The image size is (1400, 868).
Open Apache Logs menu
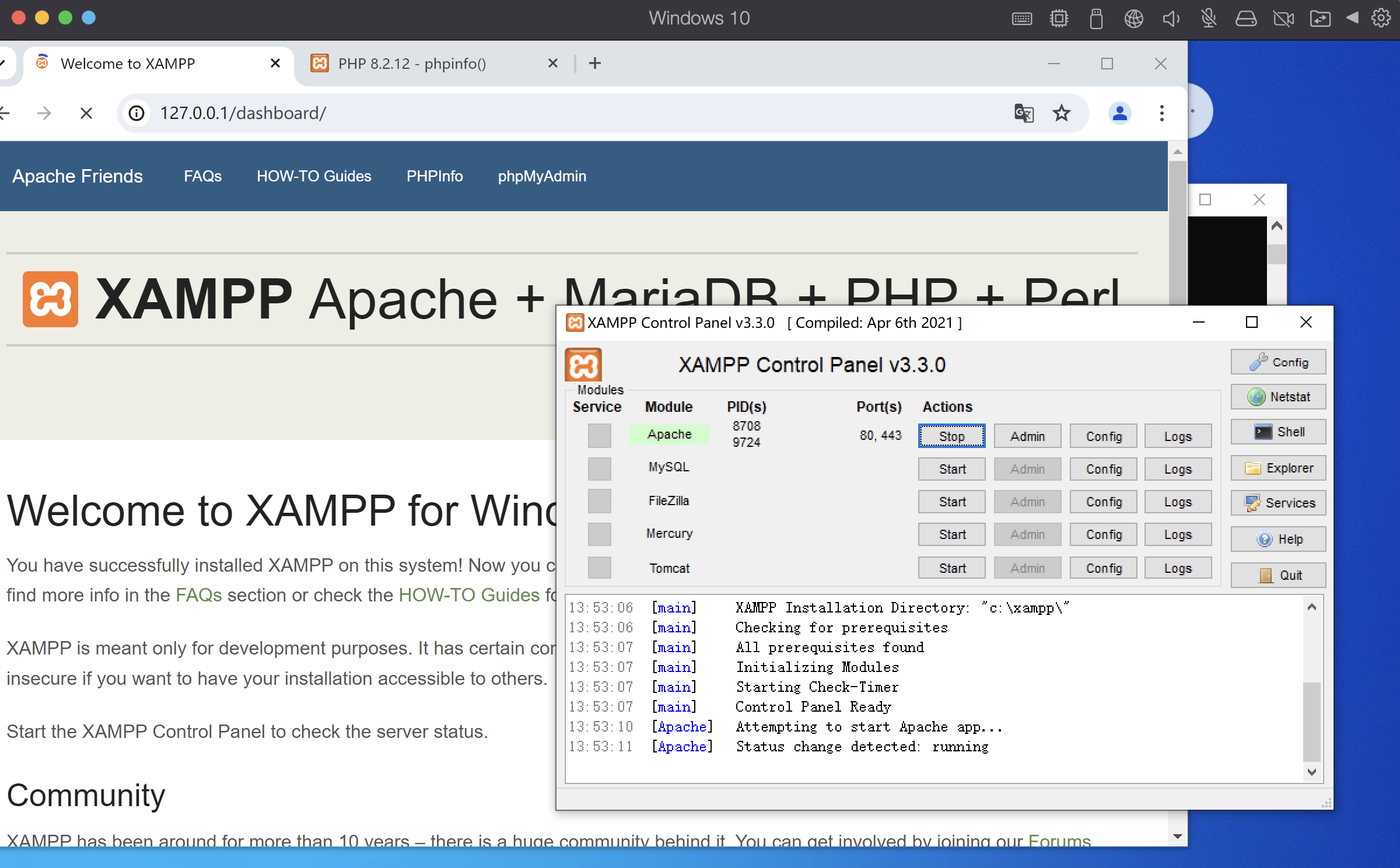pyautogui.click(x=1178, y=436)
